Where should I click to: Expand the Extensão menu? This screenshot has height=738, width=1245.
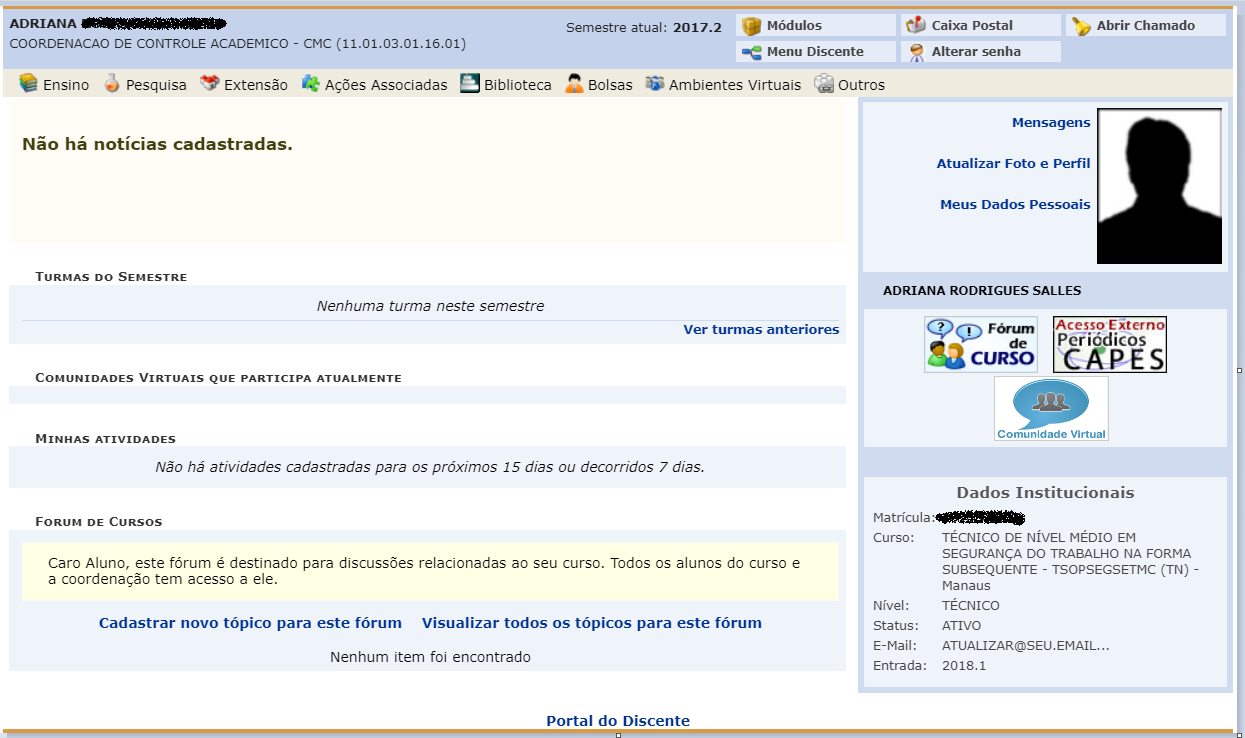click(244, 85)
